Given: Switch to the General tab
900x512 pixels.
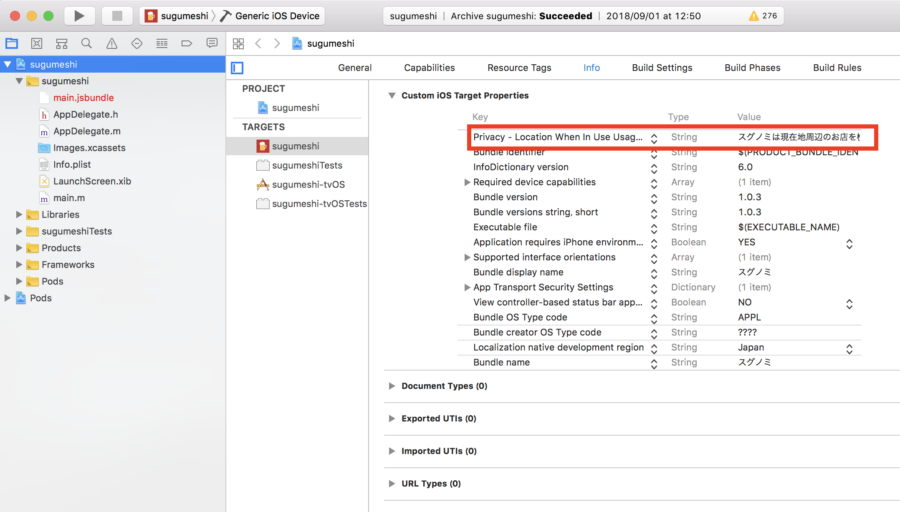Looking at the screenshot, I should (x=355, y=68).
